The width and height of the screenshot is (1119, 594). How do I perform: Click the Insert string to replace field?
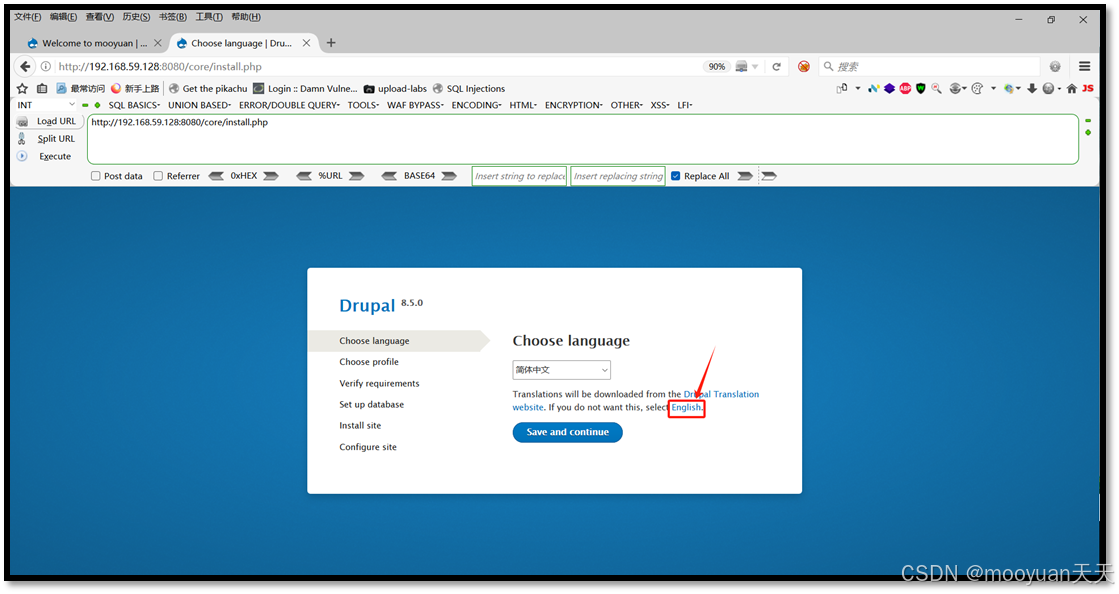[x=520, y=176]
